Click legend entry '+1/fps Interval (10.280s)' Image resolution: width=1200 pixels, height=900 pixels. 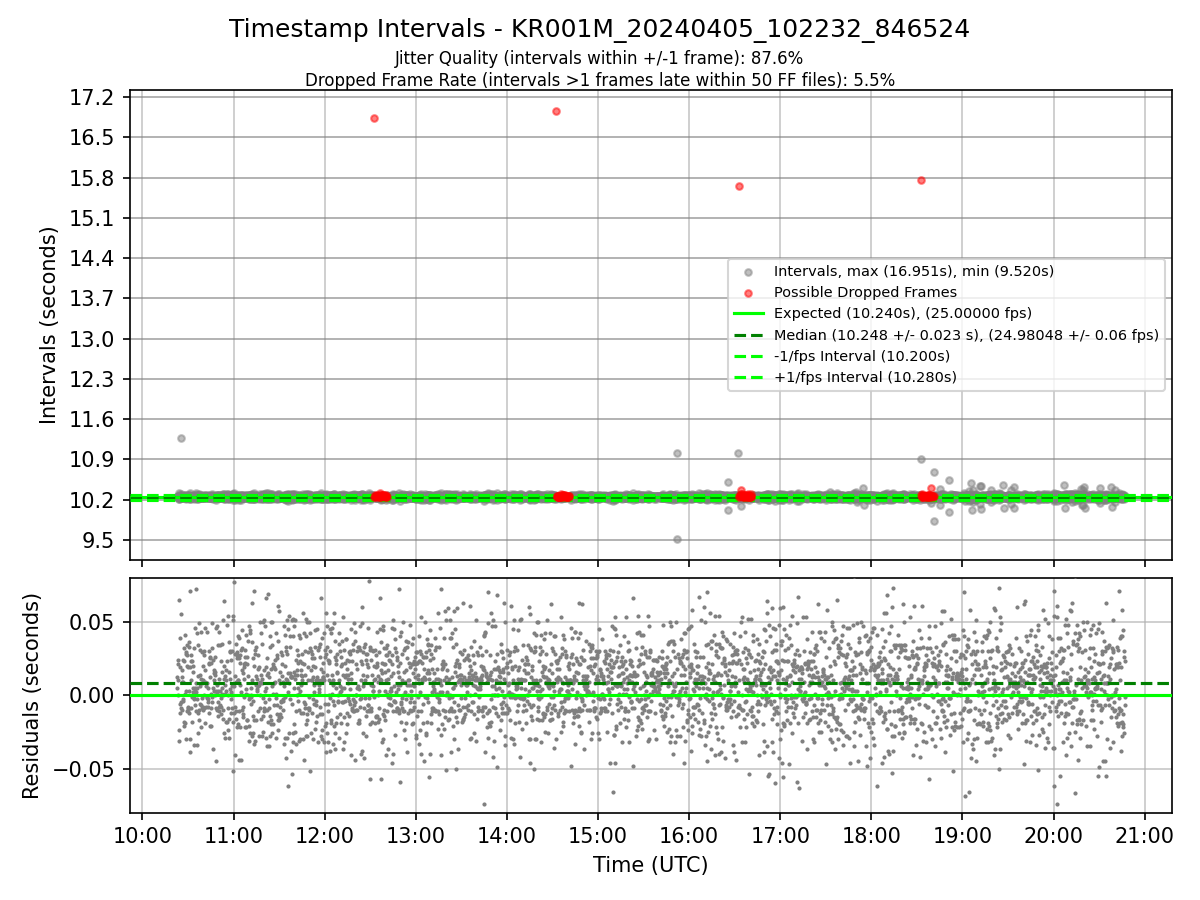pos(865,377)
